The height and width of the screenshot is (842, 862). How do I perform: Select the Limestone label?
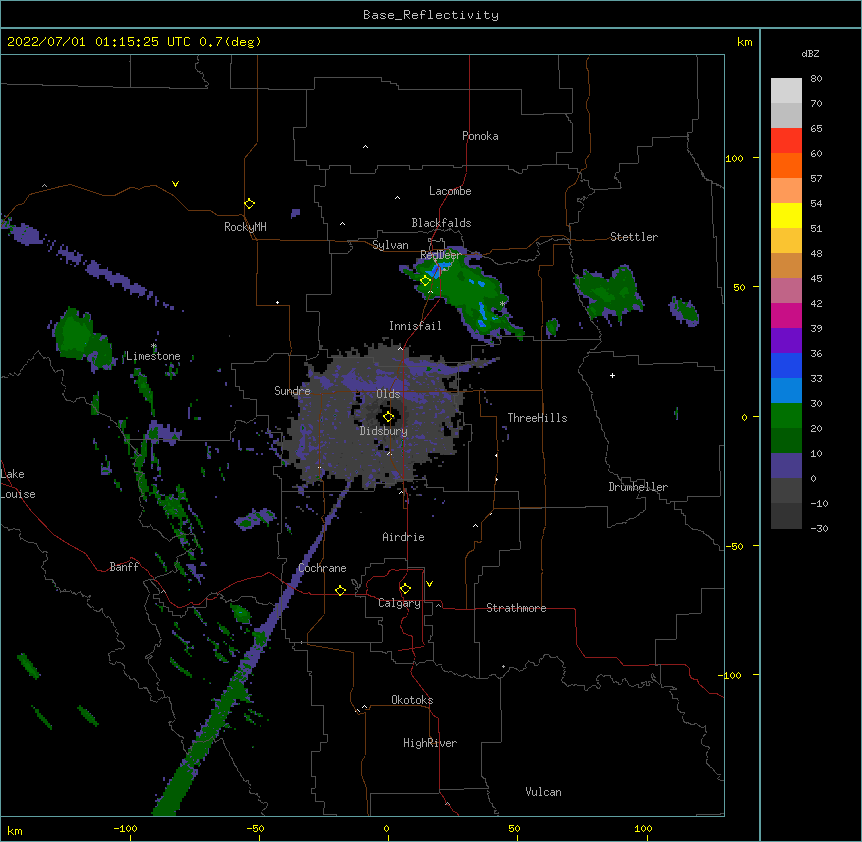coord(153,356)
